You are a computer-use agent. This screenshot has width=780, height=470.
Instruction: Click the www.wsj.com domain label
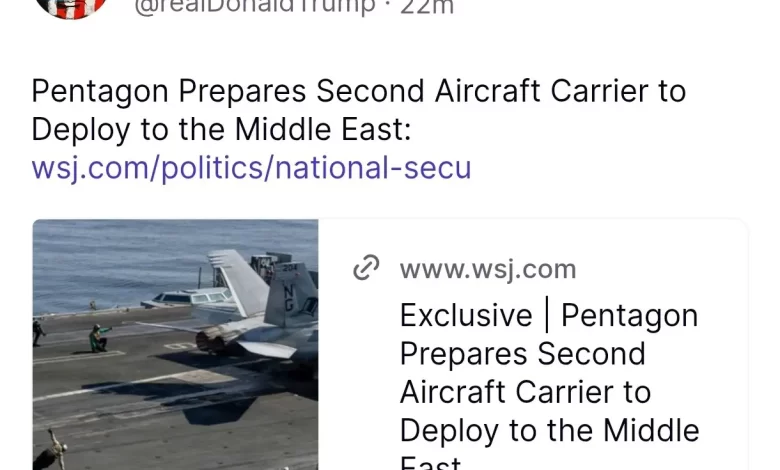[x=488, y=269]
